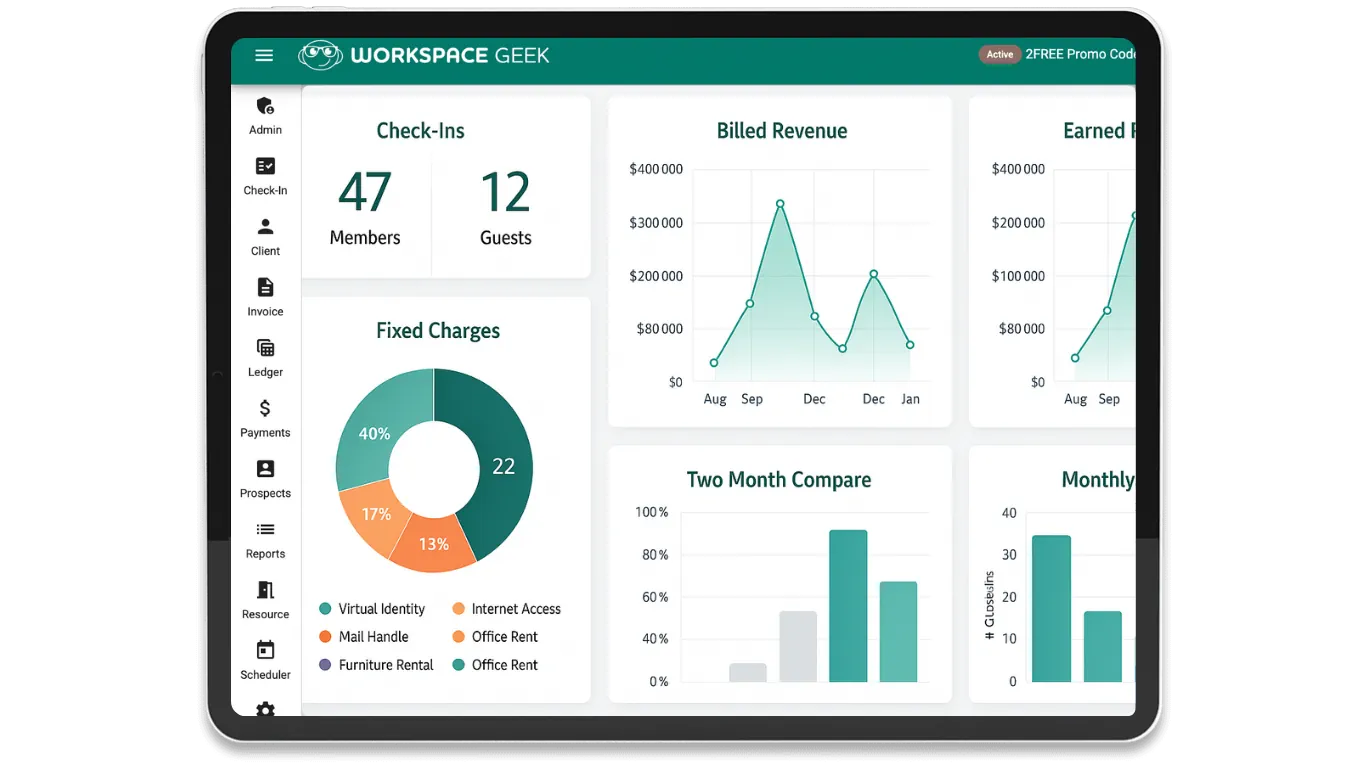Click the 2FREE Promo Code link

1079,54
